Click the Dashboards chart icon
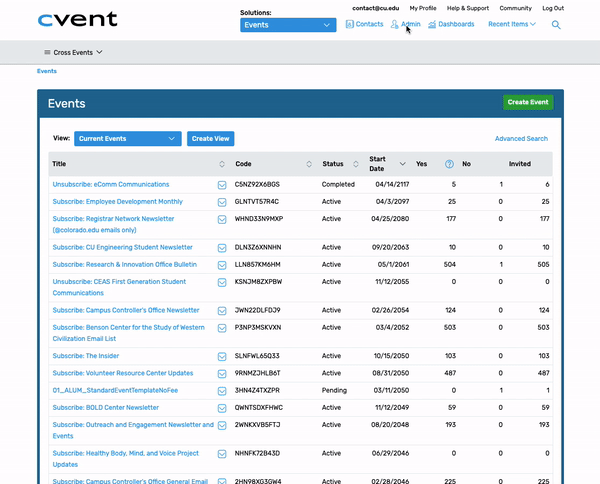Viewport: 600px width, 484px height. click(432, 24)
